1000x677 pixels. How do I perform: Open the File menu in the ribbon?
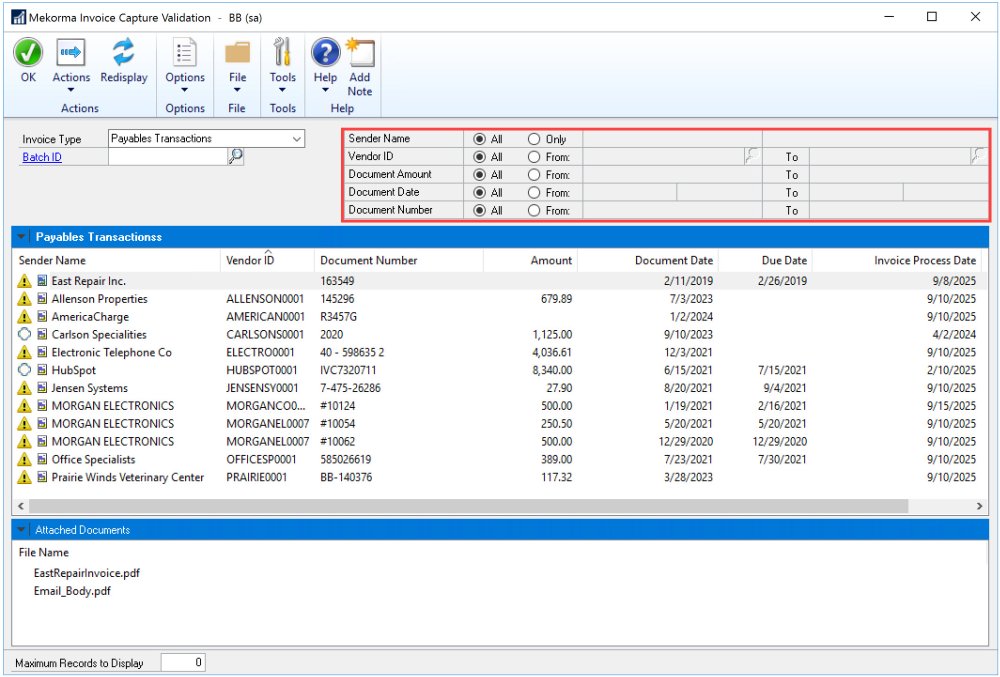(237, 78)
